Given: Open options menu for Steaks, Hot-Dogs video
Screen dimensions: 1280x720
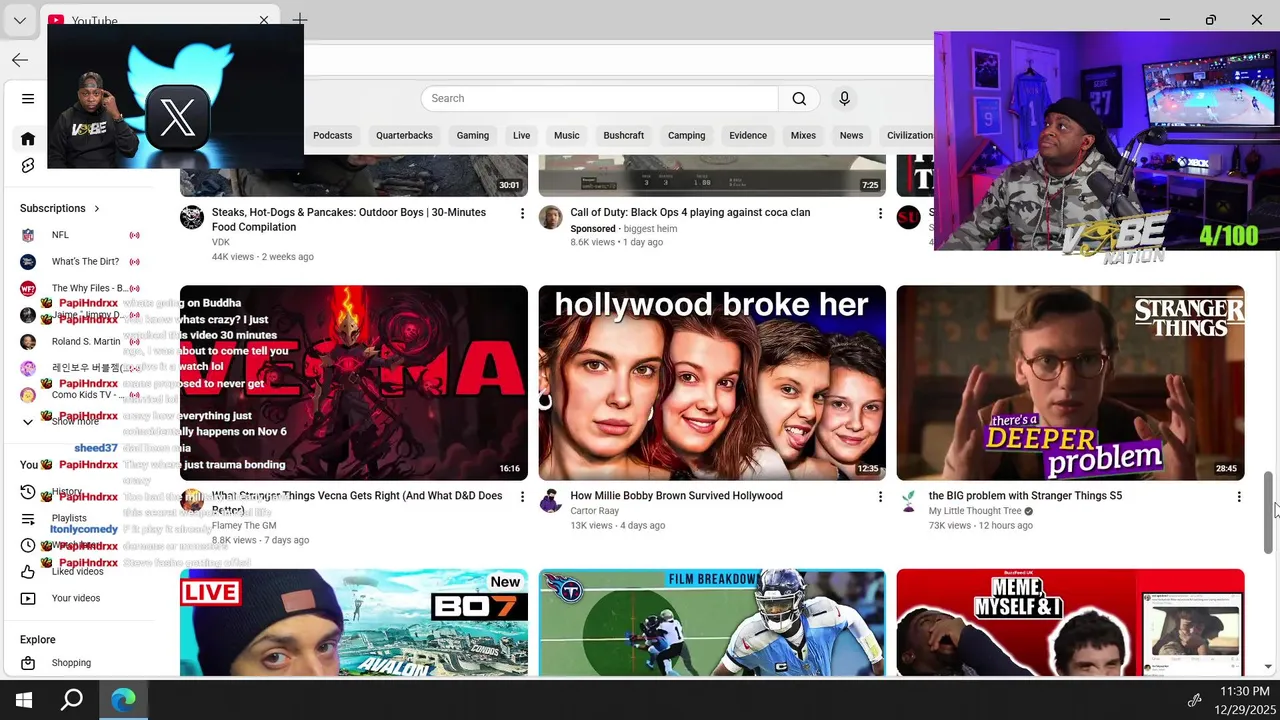Looking at the screenshot, I should coord(522,214).
